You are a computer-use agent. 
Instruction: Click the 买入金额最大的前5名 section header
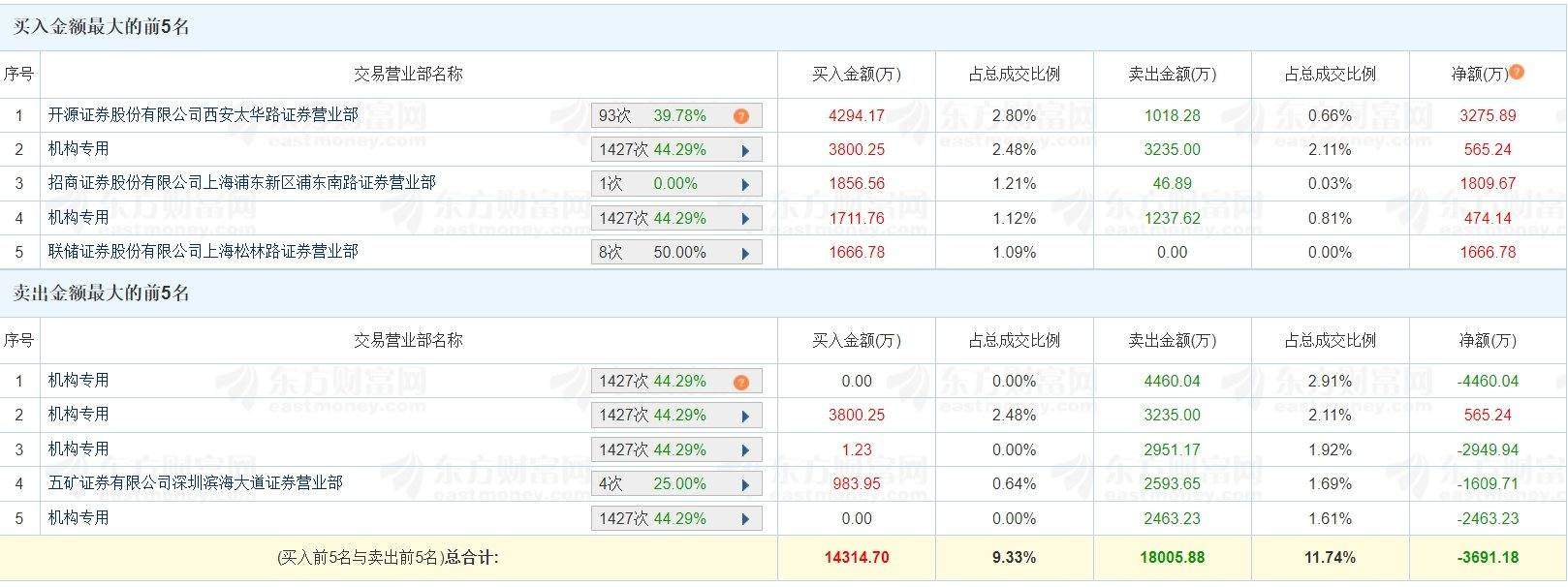[101, 27]
